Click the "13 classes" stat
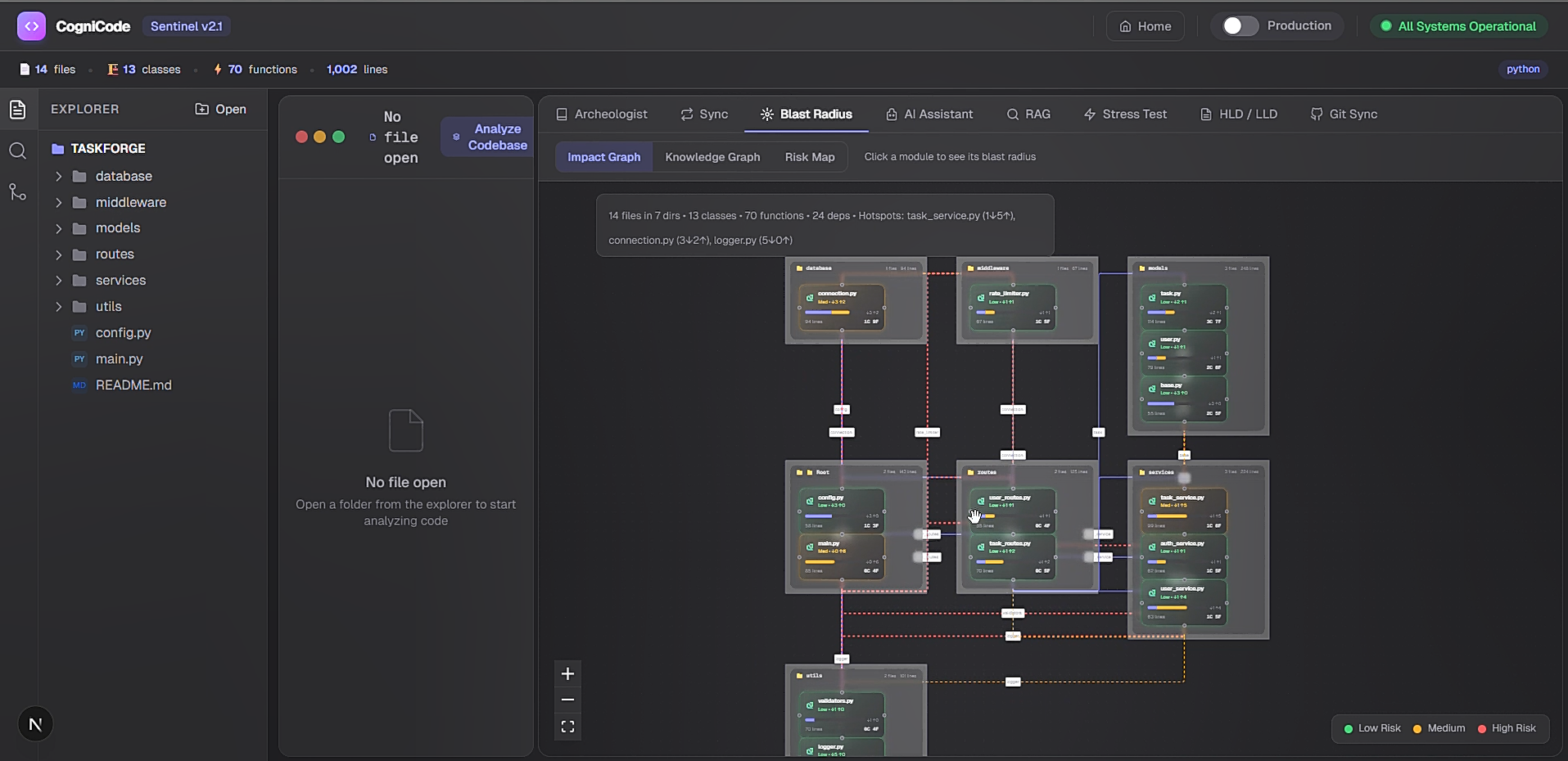1568x761 pixels. (144, 70)
